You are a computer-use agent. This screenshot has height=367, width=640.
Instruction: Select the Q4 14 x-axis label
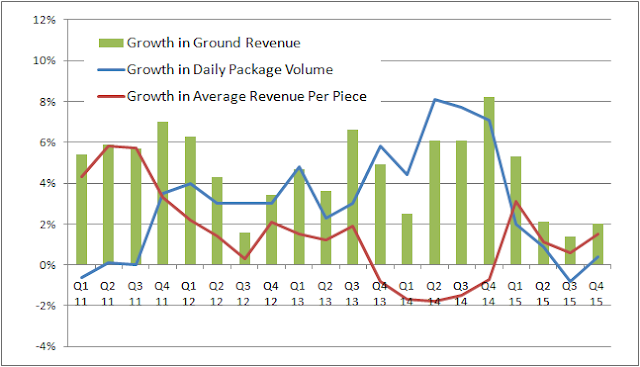[x=489, y=294]
